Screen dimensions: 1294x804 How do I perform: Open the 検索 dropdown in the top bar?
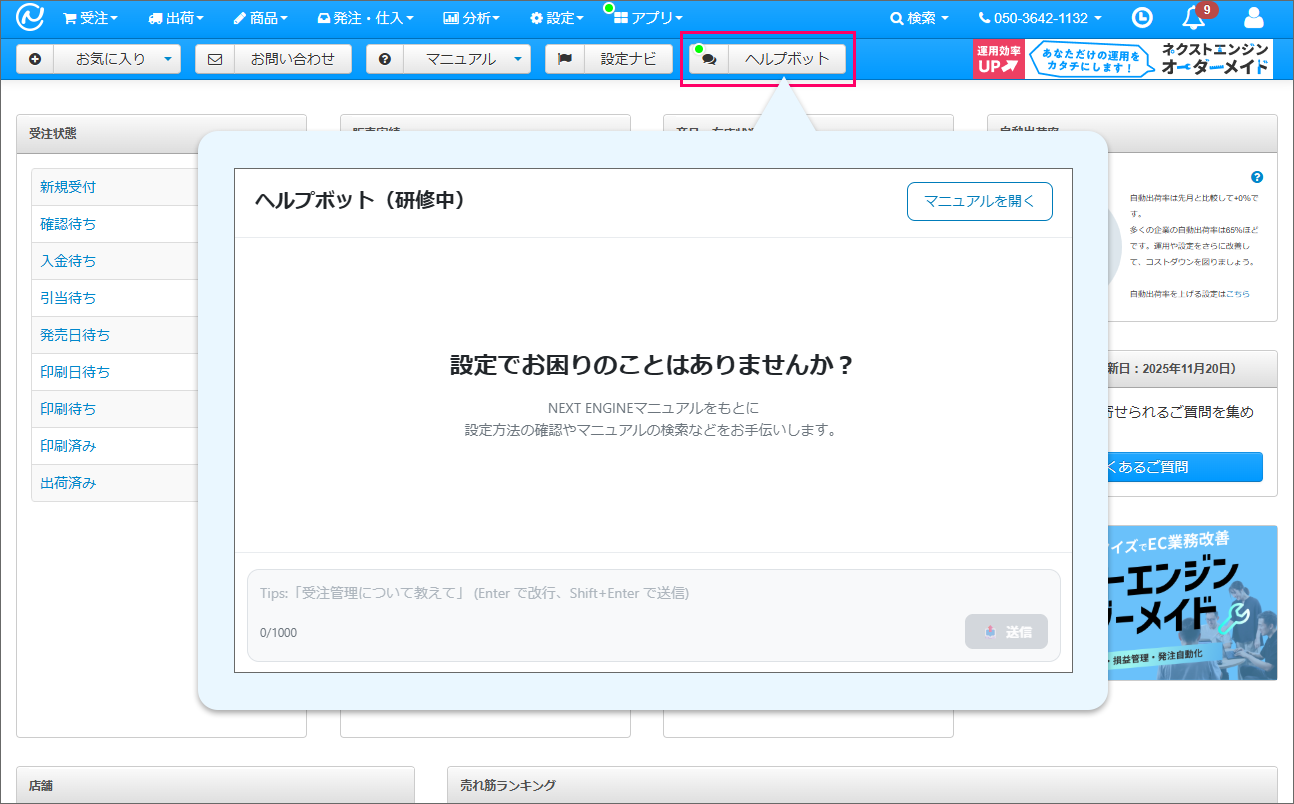pos(919,18)
